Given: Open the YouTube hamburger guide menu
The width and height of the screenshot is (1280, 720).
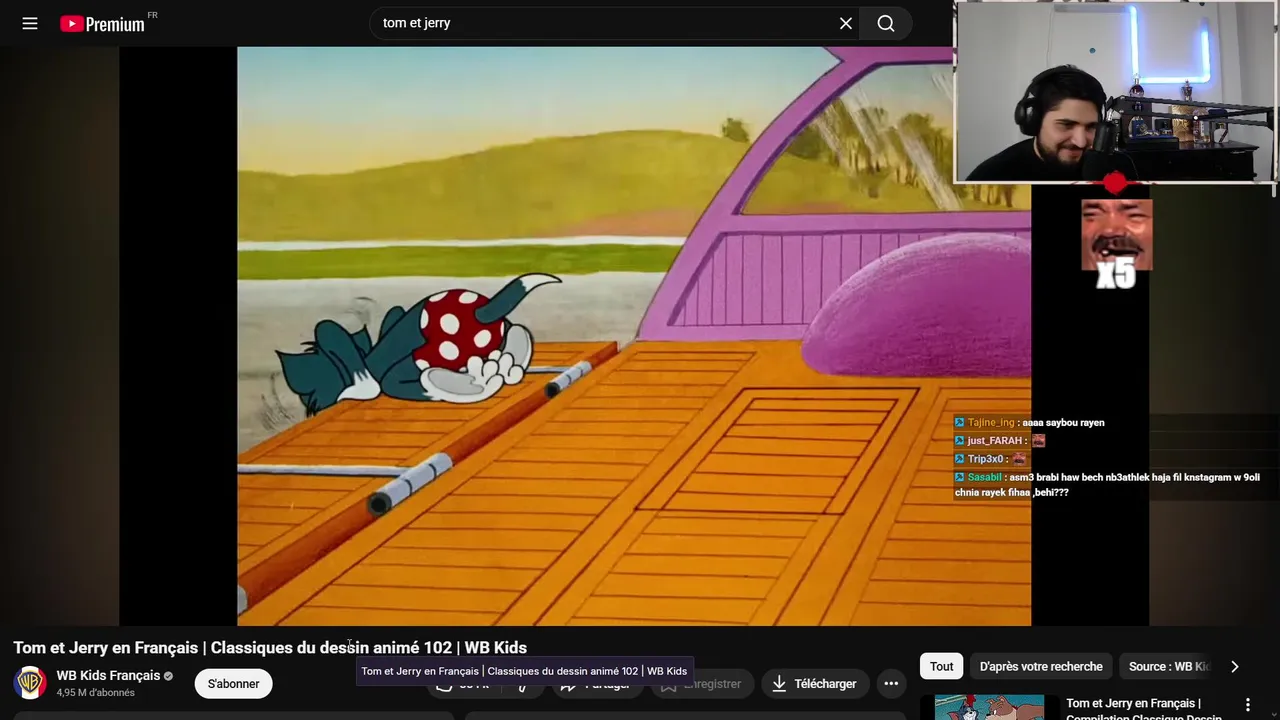Looking at the screenshot, I should (x=30, y=23).
